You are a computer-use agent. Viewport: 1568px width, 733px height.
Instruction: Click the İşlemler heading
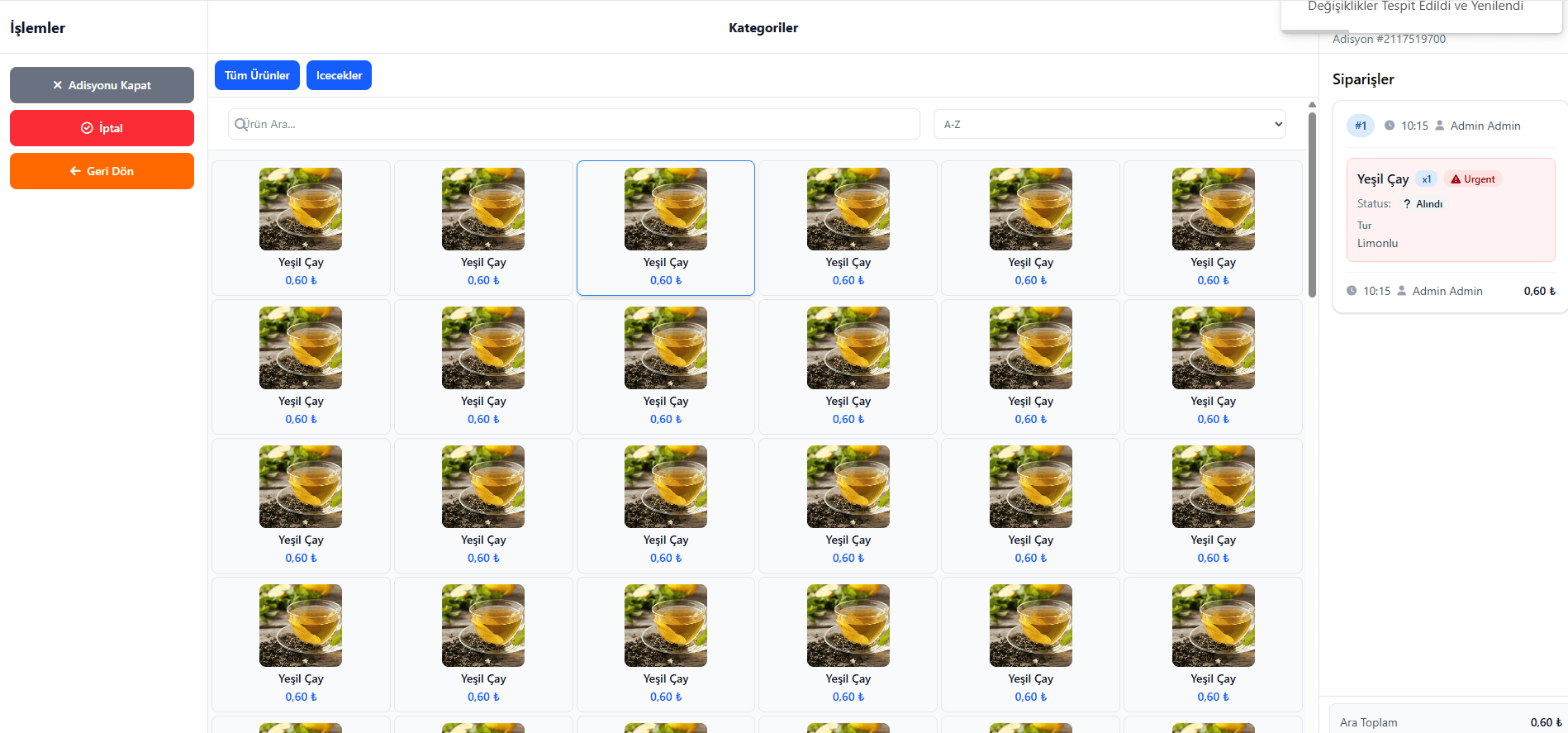point(37,28)
